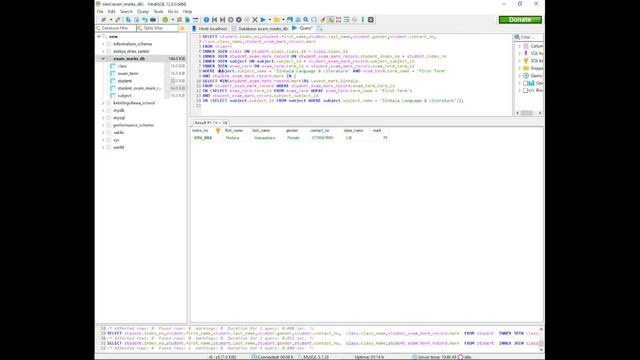Click the connection plug icon in toolbar

(104, 20)
